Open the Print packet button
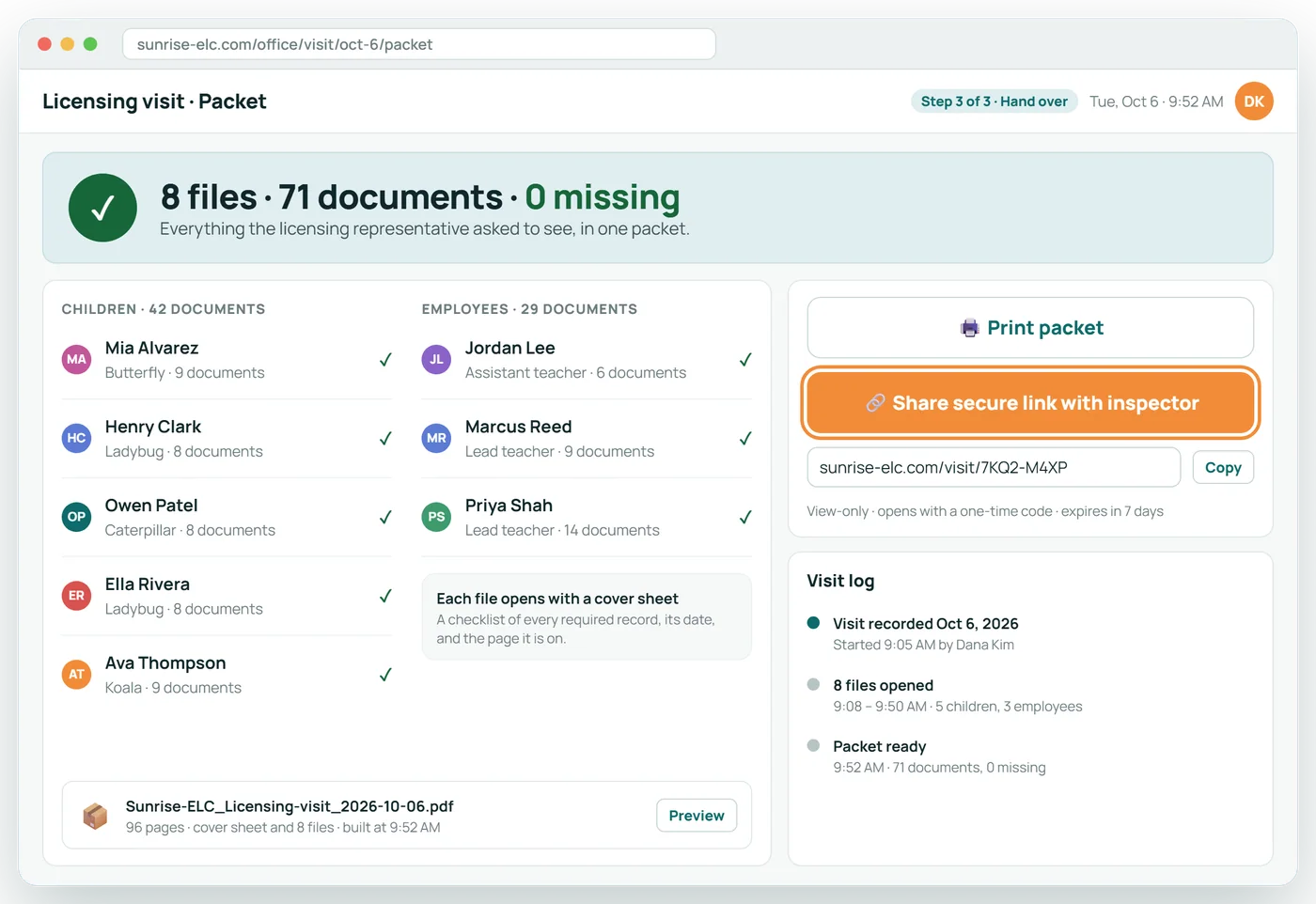This screenshot has width=1316, height=904. coord(1030,328)
